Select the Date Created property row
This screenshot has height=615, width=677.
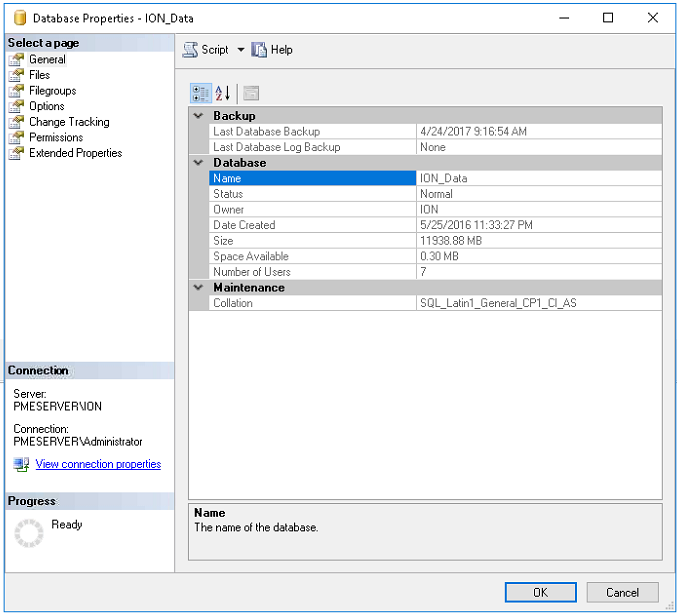[x=435, y=225]
